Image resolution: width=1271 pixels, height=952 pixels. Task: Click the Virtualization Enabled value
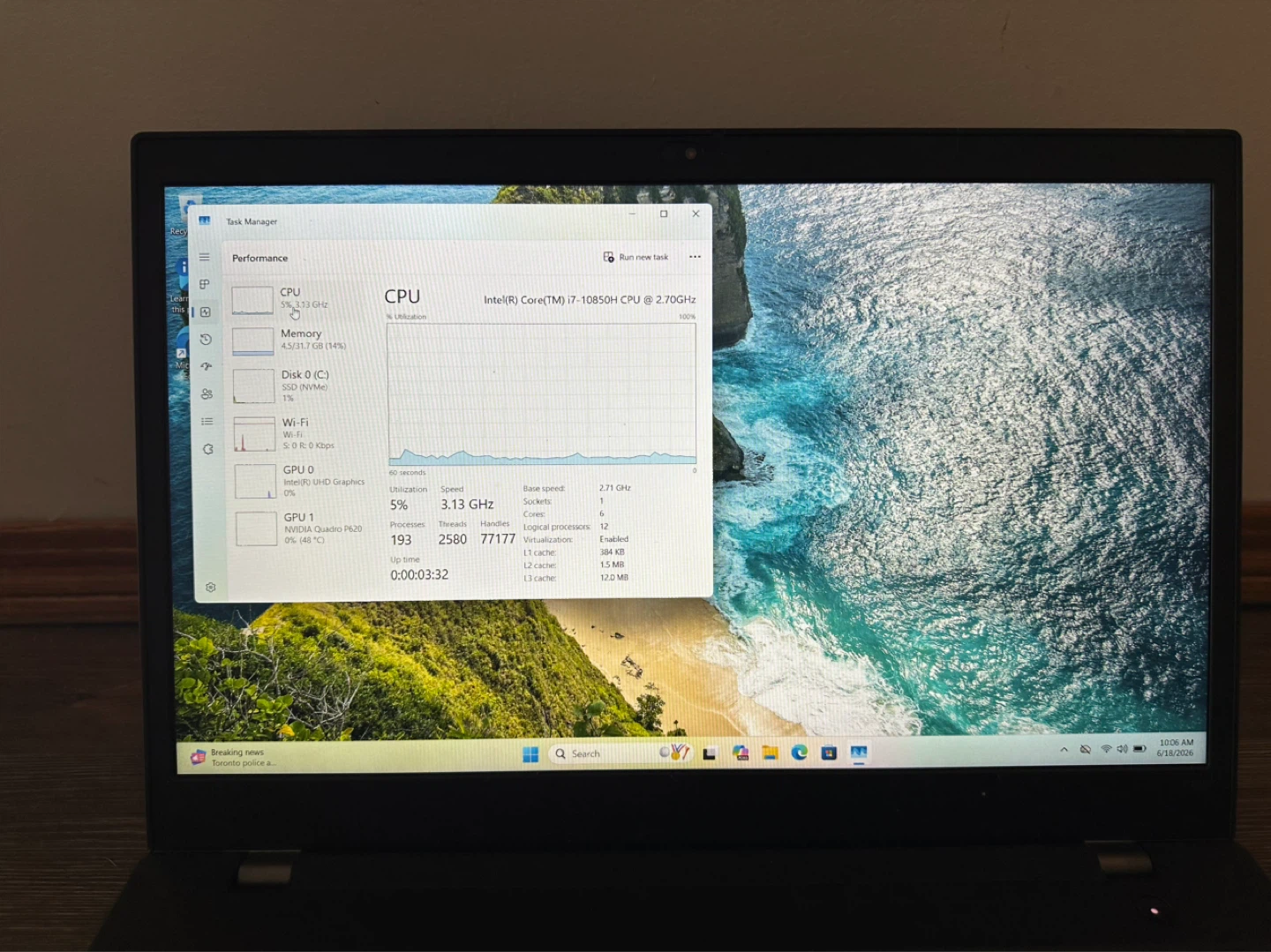point(614,539)
